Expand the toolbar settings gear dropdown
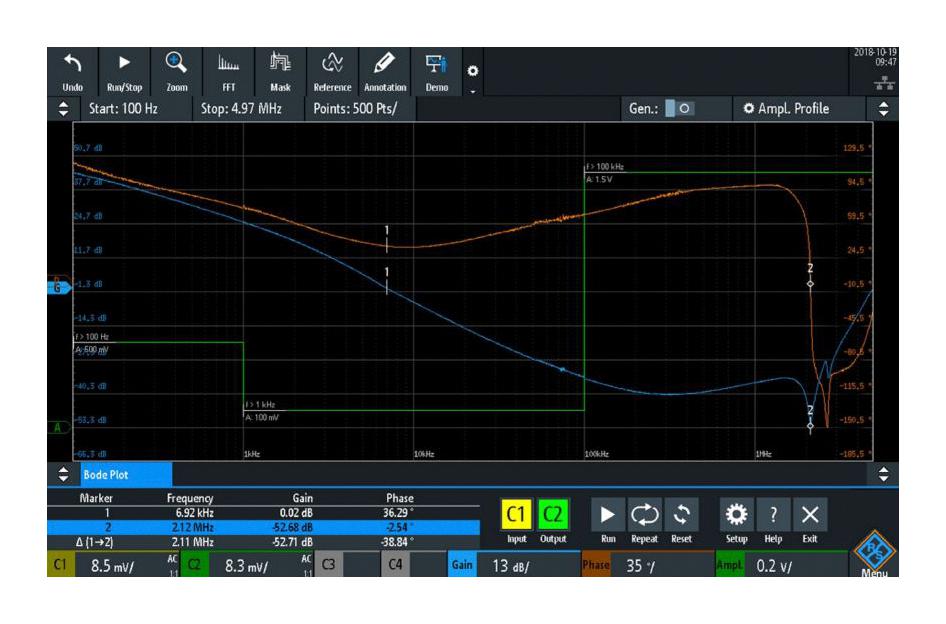946x624 pixels. pyautogui.click(x=473, y=76)
